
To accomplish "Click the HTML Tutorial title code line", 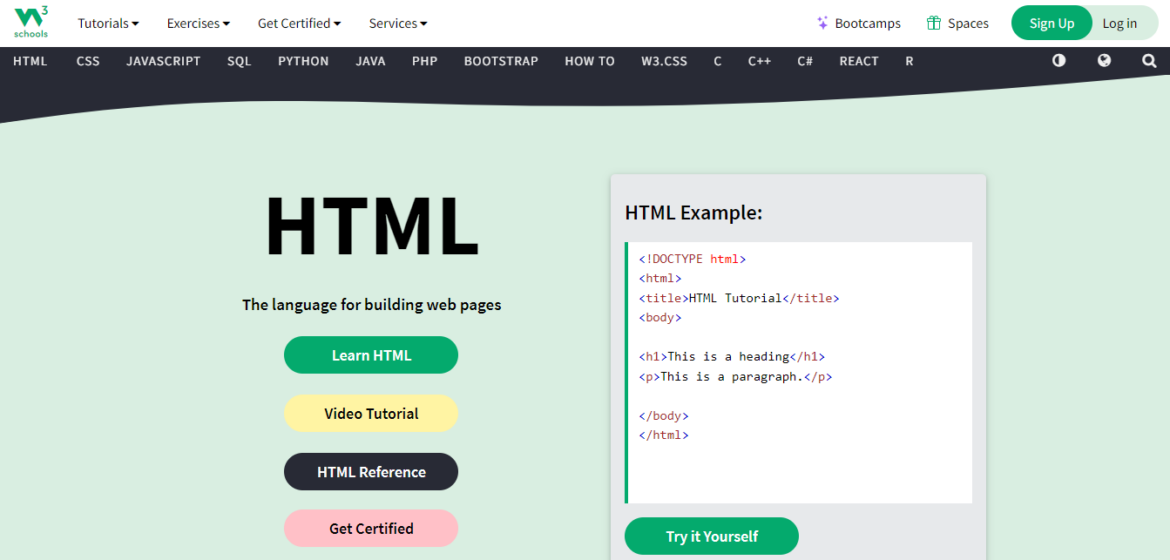I will (739, 298).
